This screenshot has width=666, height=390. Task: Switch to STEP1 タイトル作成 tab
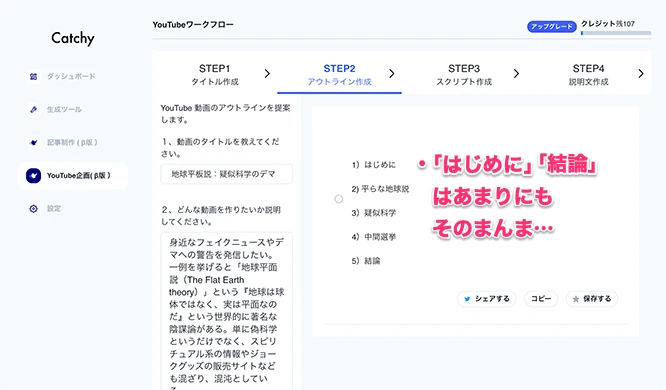click(x=214, y=74)
